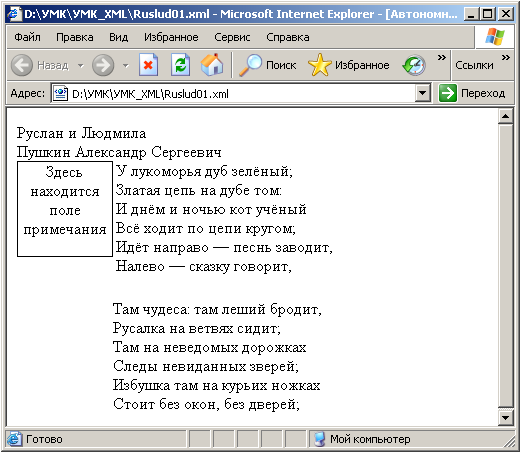This screenshot has height=453, width=521.
Task: Go to the Home page icon
Action: (212, 65)
